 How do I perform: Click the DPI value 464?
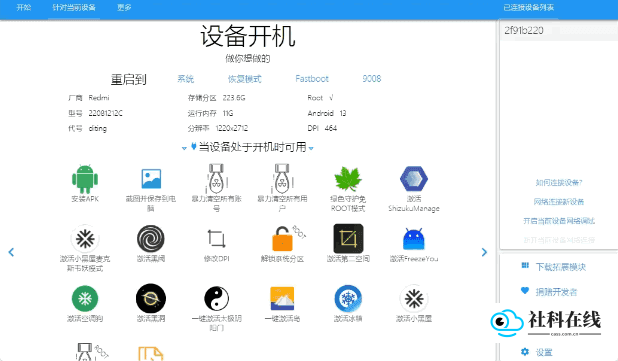coord(331,128)
